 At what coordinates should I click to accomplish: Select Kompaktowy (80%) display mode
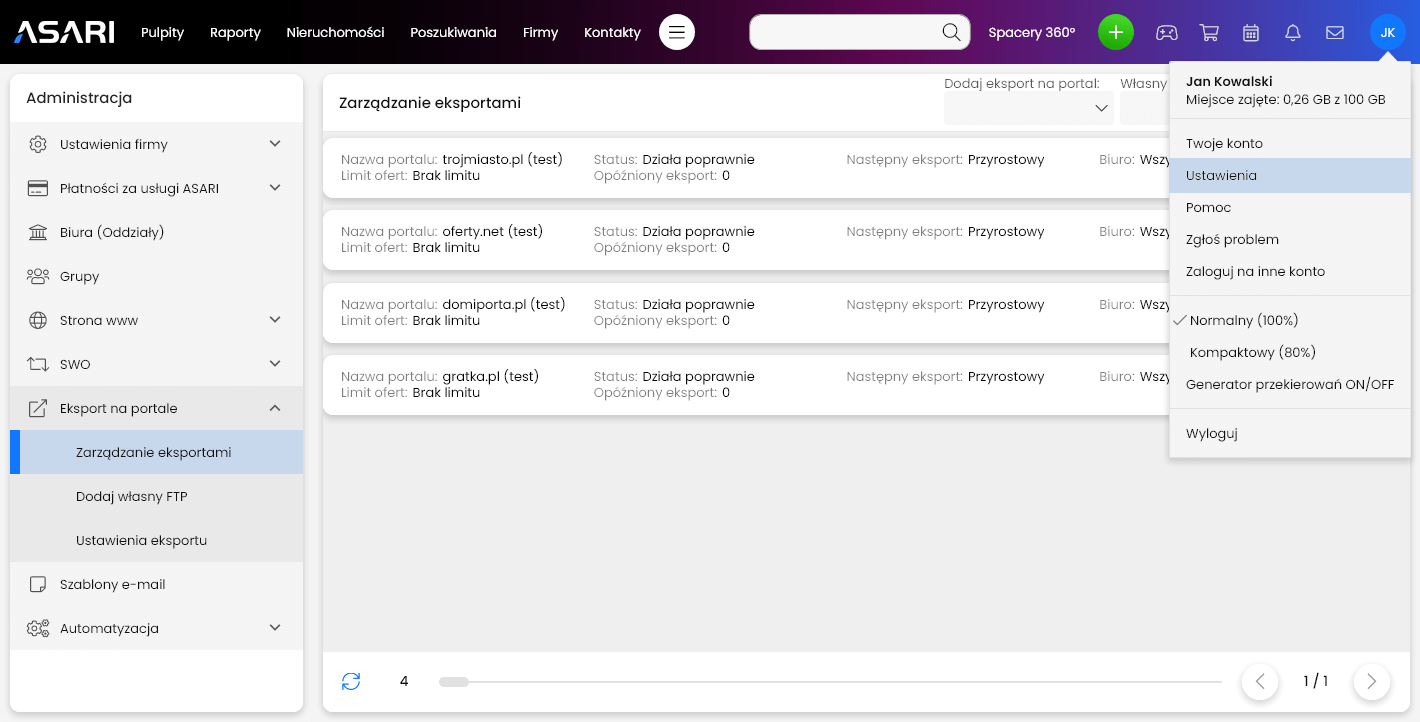point(1252,352)
